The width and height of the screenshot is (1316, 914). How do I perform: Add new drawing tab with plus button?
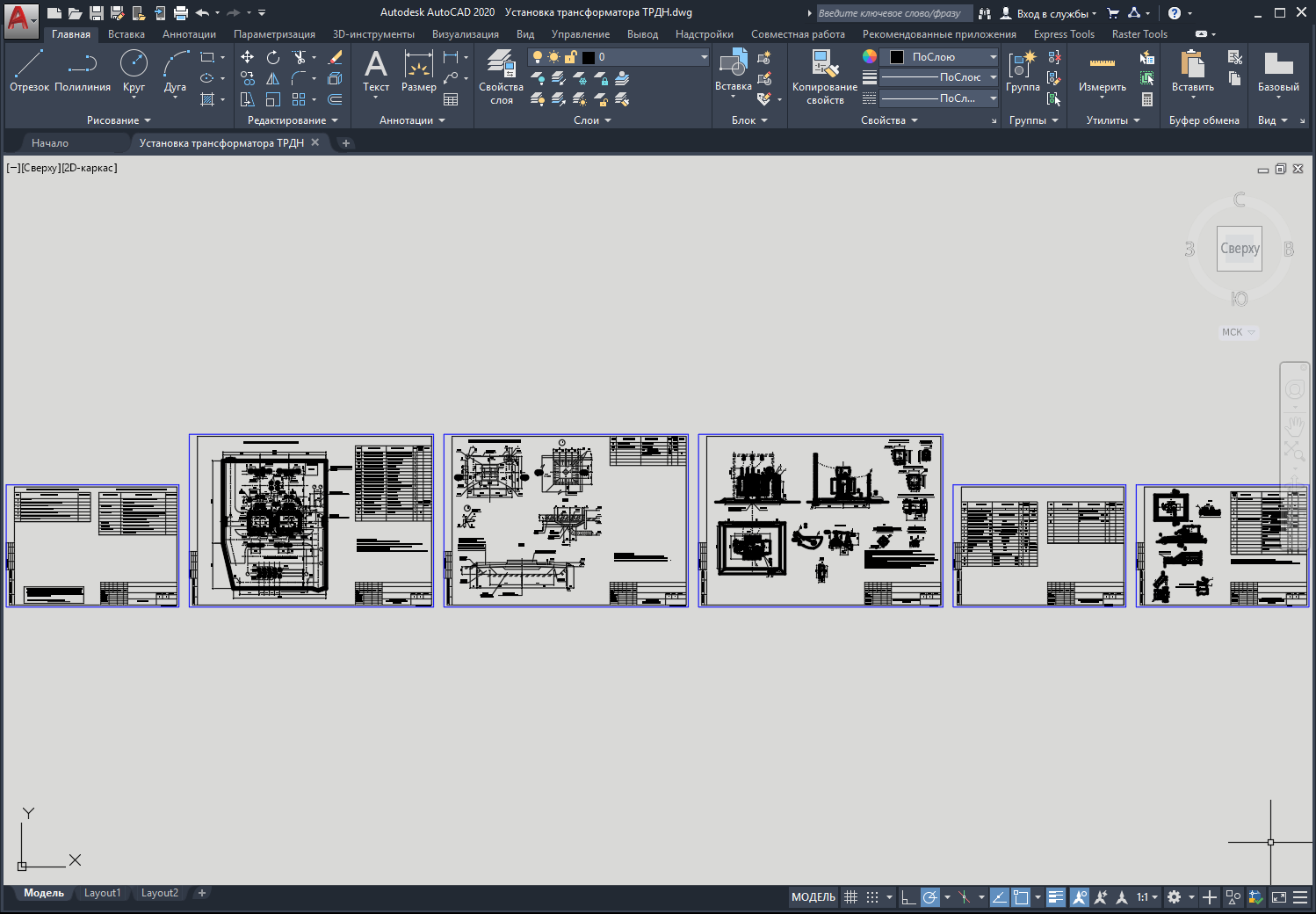pos(346,143)
